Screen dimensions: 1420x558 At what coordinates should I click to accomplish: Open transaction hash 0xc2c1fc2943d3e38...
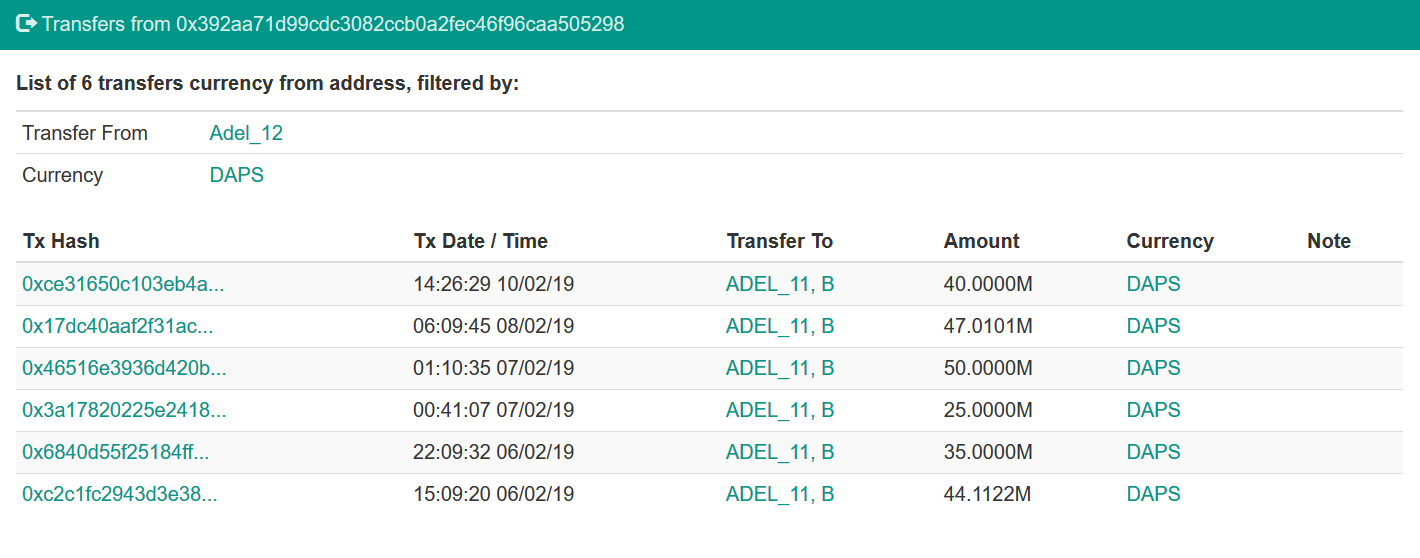[x=120, y=494]
